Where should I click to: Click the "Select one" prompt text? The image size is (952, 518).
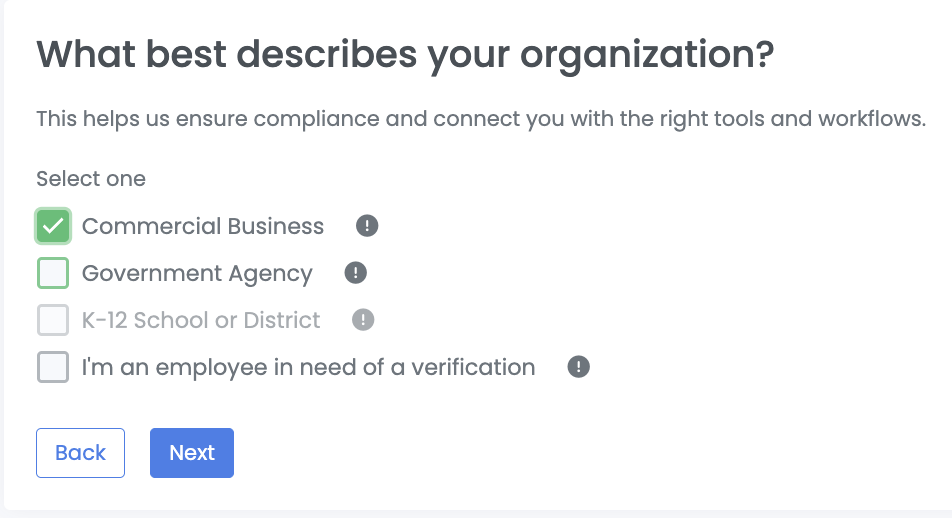click(91, 179)
